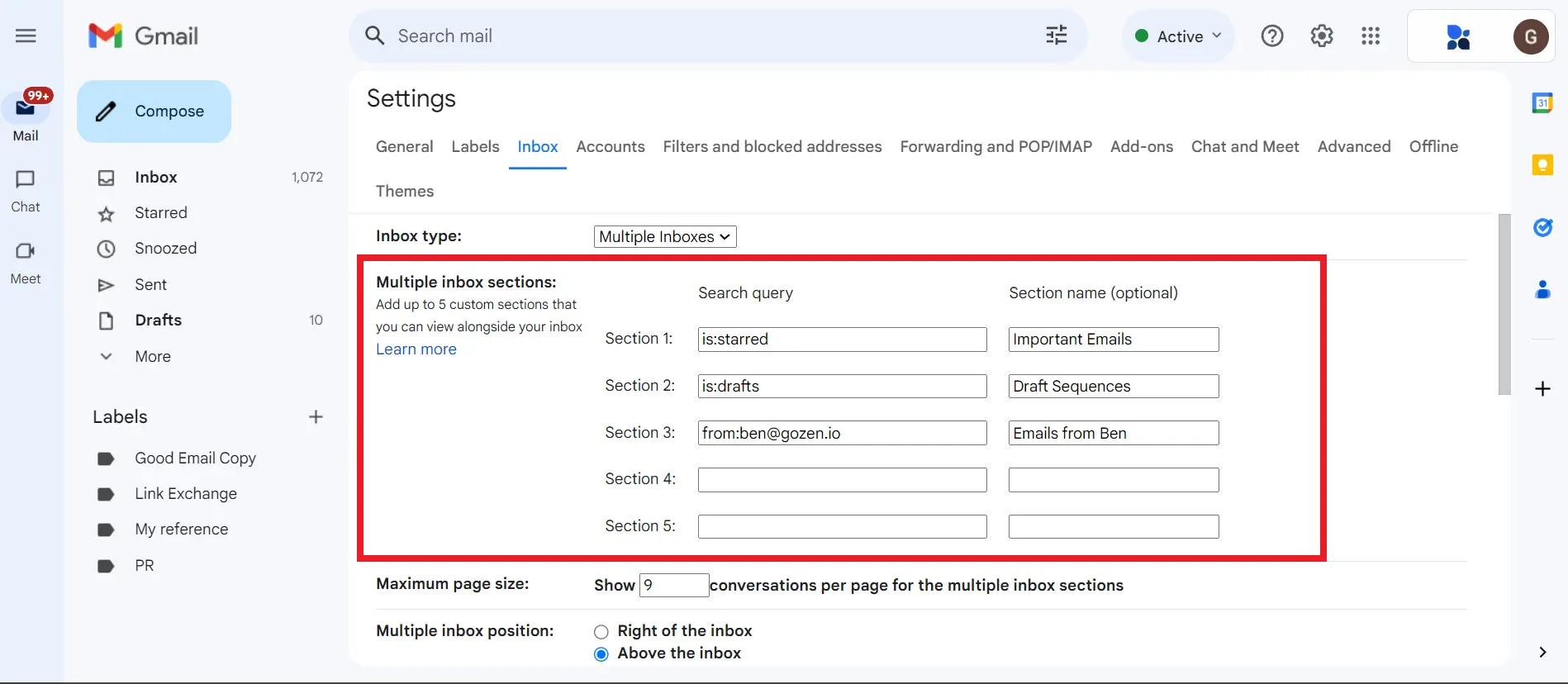The image size is (1568, 684).
Task: Switch to the General settings tab
Action: 404,146
